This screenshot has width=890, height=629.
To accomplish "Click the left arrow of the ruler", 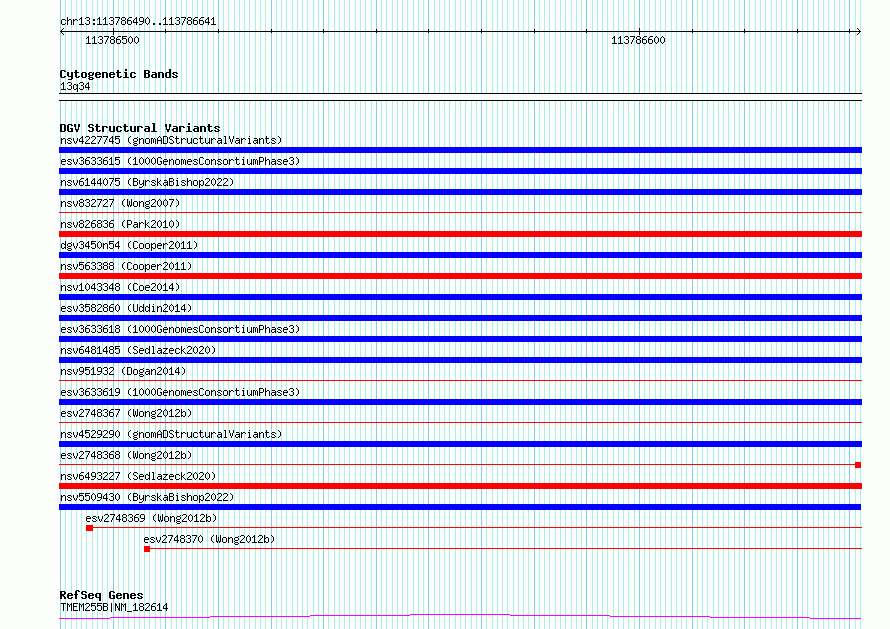I will tap(62, 32).
